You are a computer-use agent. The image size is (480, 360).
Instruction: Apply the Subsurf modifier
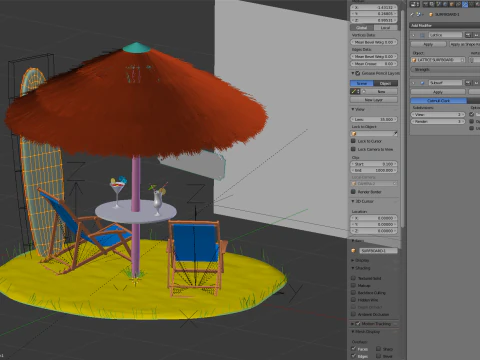(438, 92)
